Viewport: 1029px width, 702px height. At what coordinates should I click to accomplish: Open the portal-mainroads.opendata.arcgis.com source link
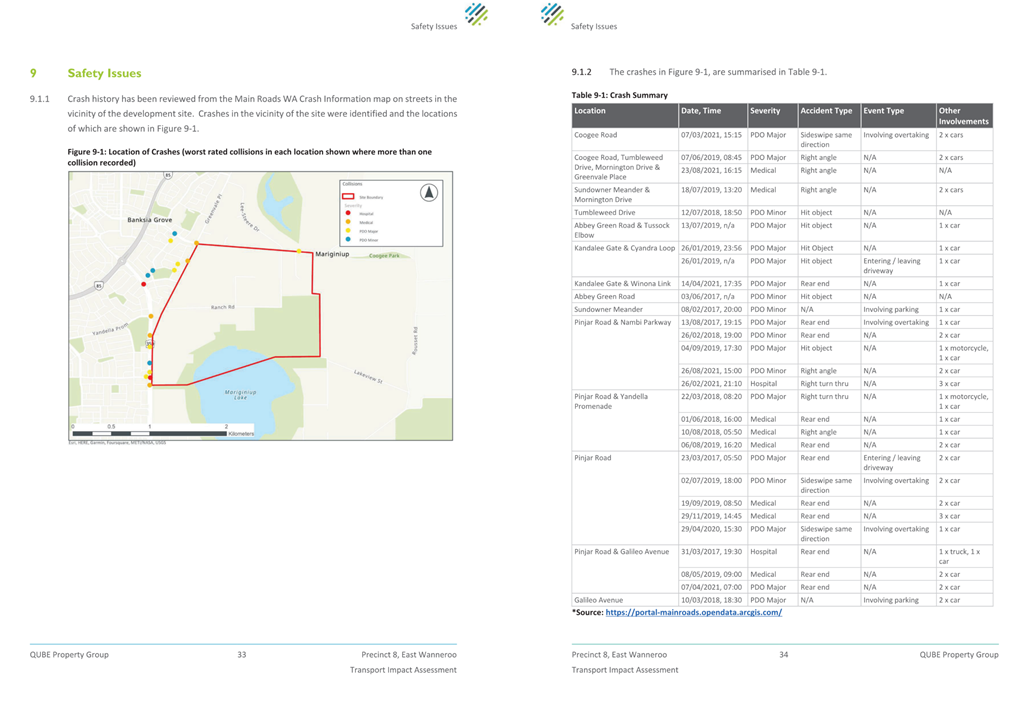pos(694,612)
